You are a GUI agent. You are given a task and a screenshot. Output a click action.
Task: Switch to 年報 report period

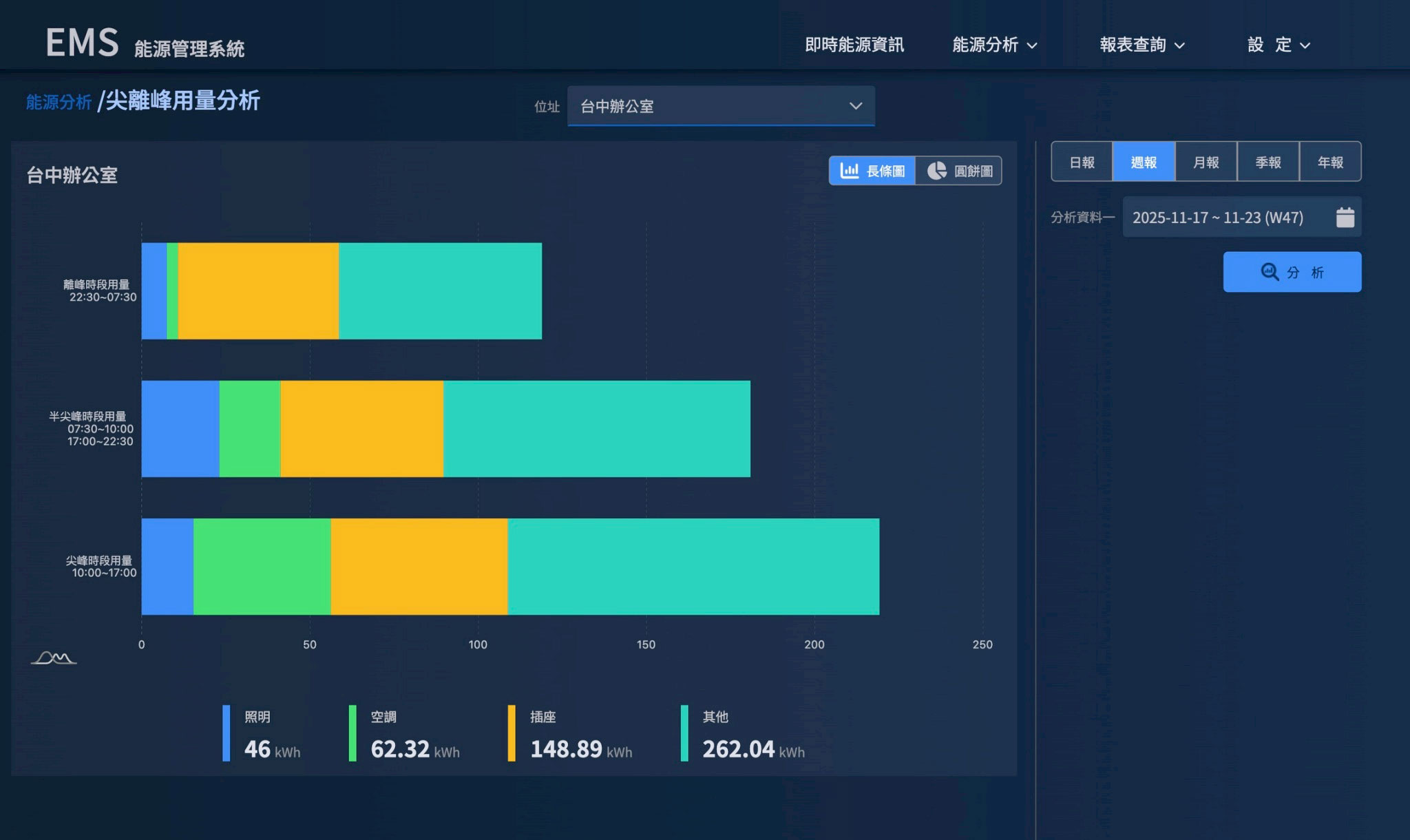[1330, 162]
